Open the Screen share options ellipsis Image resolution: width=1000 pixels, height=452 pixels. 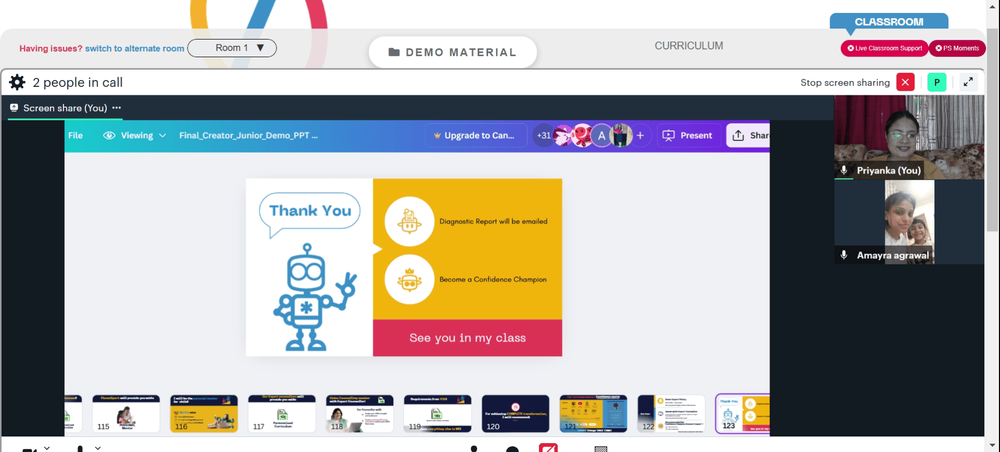click(117, 108)
